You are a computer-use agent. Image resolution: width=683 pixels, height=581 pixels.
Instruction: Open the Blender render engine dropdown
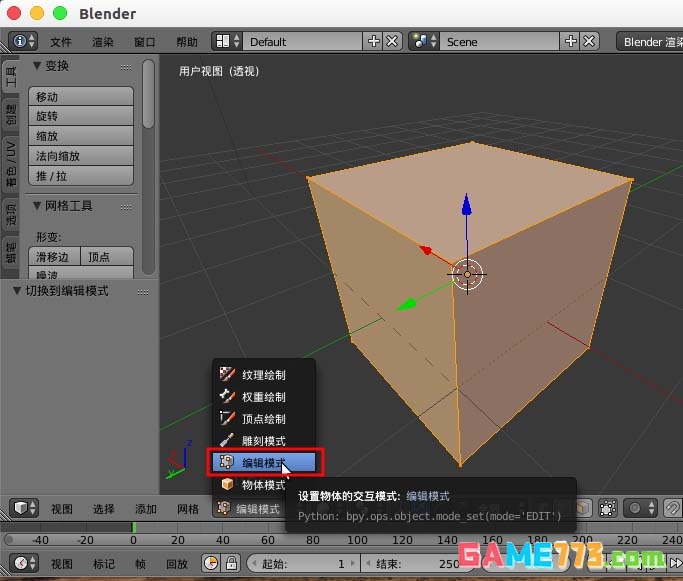pyautogui.click(x=650, y=42)
